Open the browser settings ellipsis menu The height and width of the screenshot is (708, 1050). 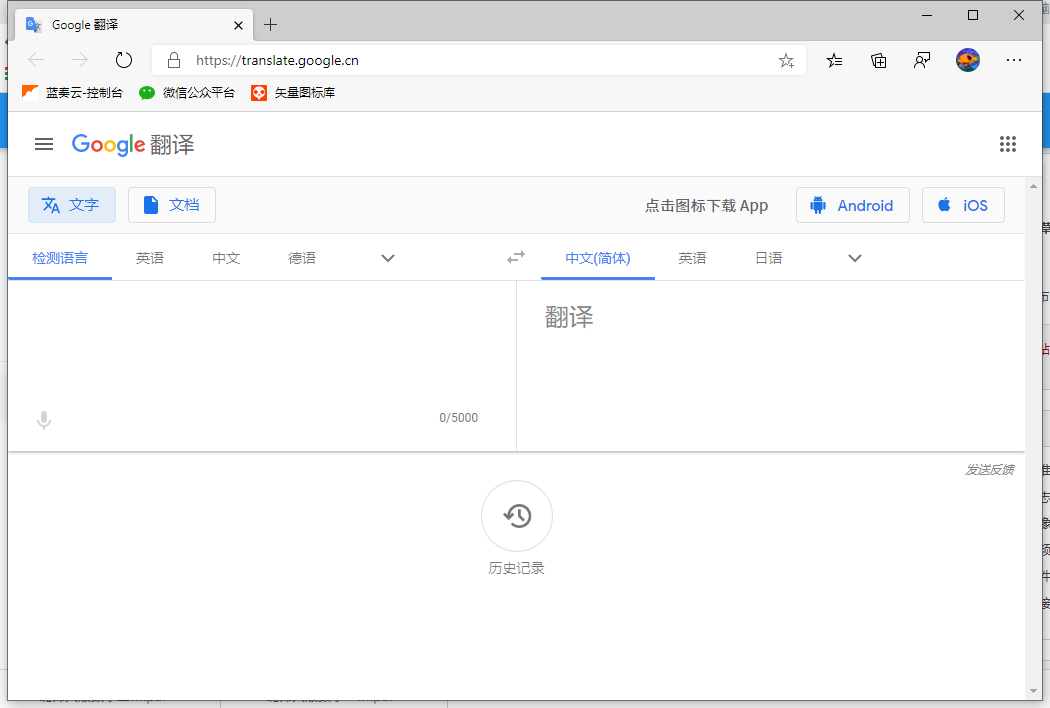point(1014,60)
